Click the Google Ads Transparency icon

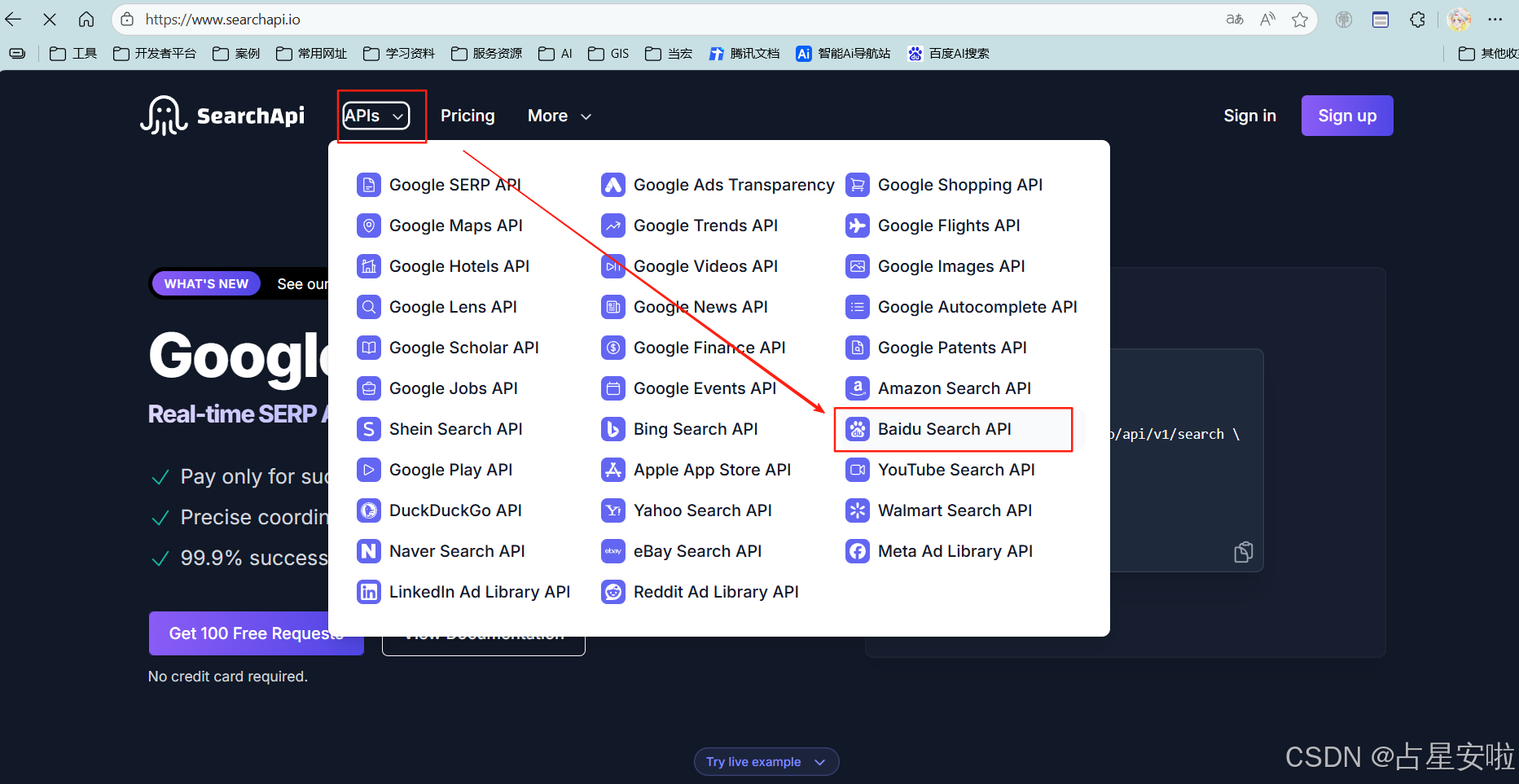(x=613, y=185)
